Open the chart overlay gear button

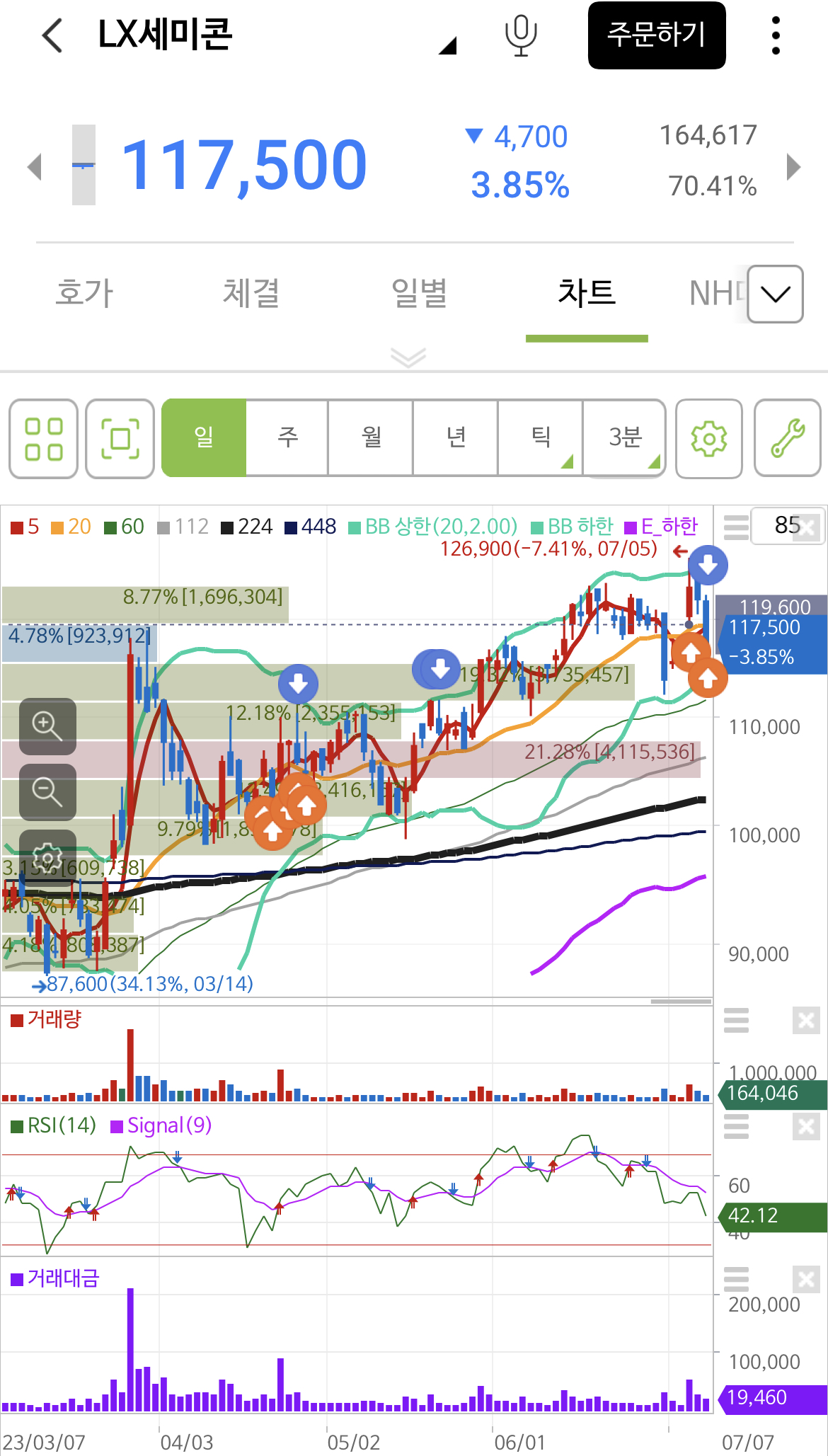pos(47,857)
